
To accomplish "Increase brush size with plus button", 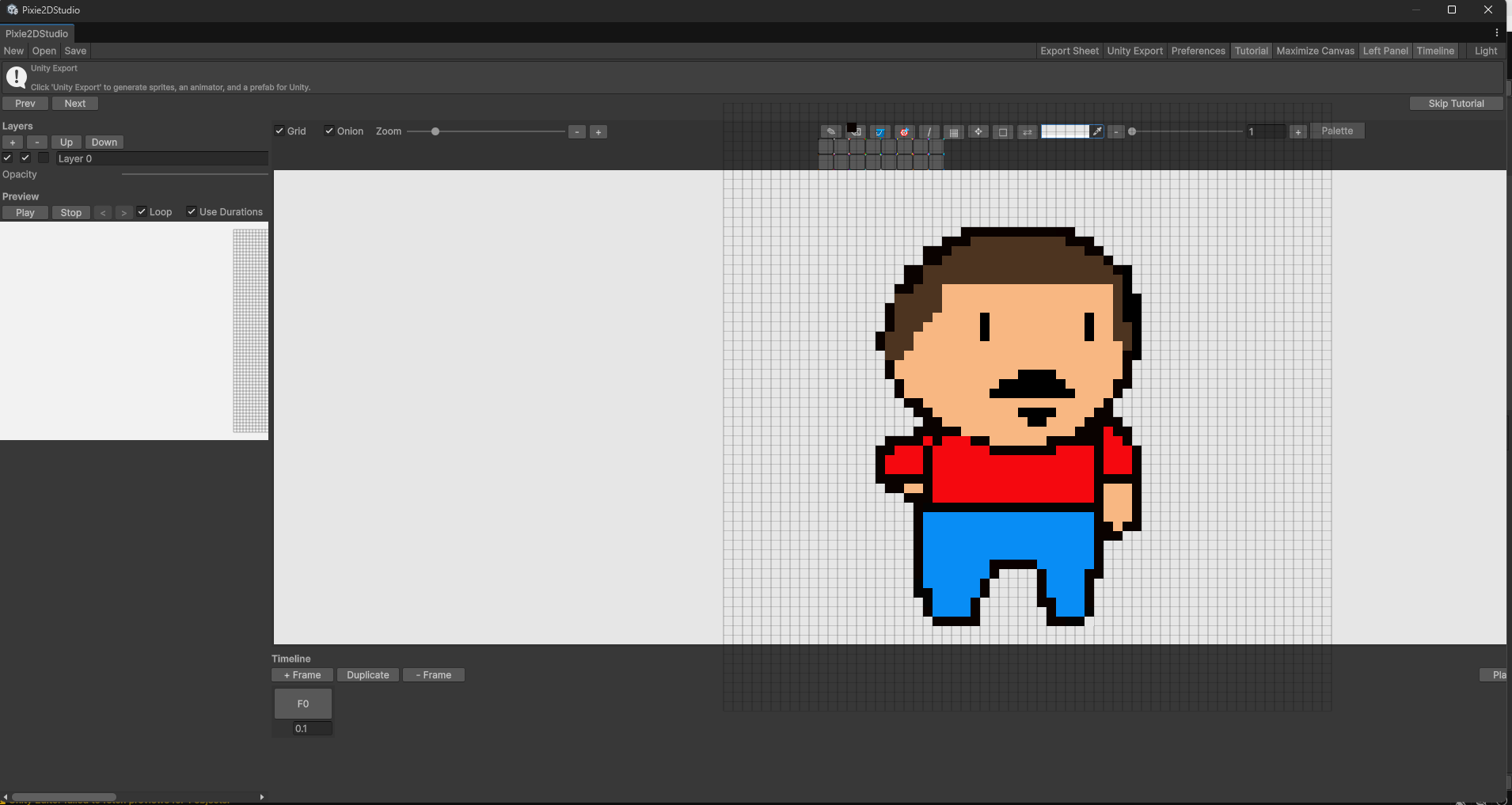I will pyautogui.click(x=1298, y=132).
